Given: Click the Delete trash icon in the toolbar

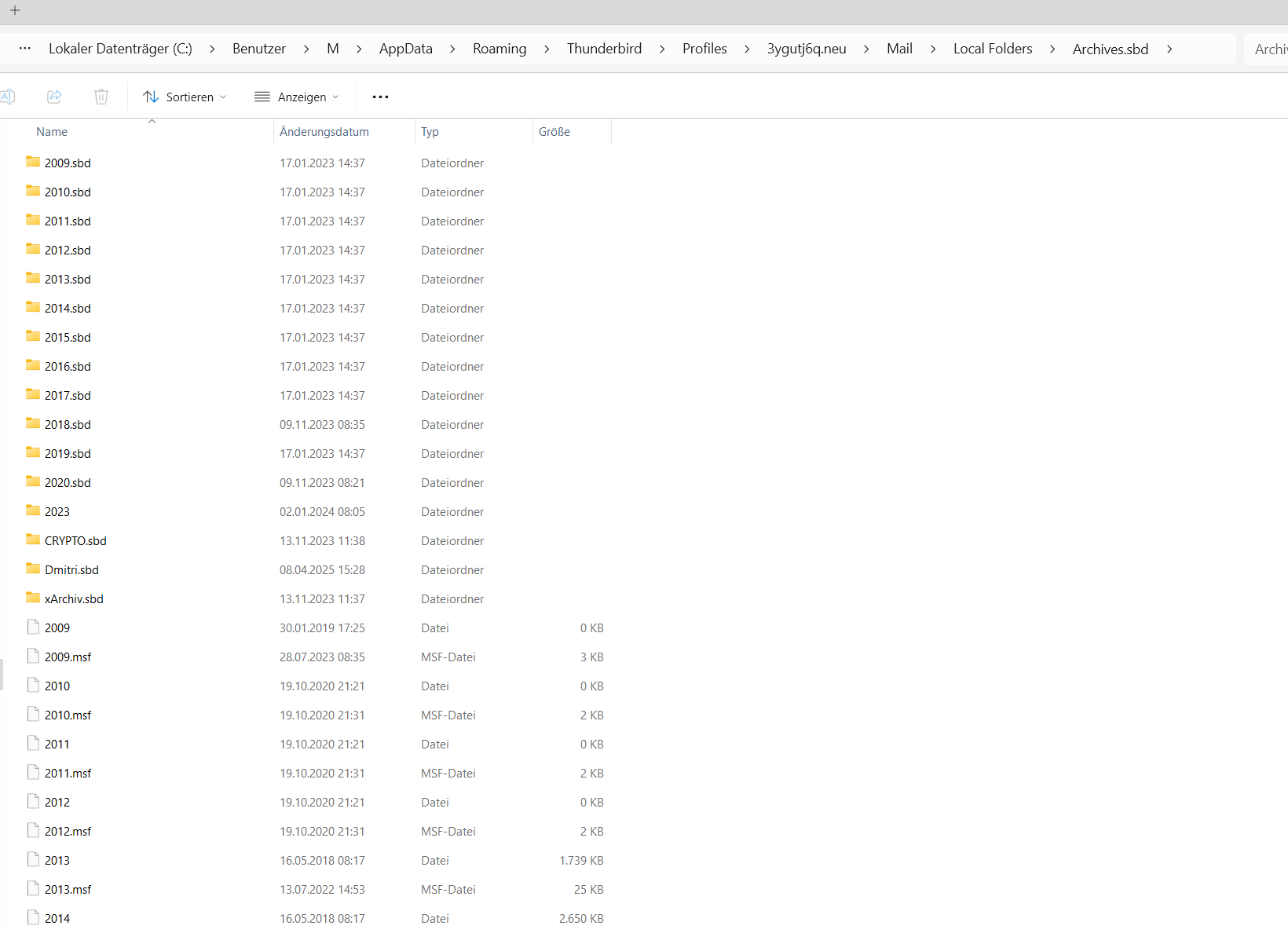Looking at the screenshot, I should pyautogui.click(x=101, y=97).
